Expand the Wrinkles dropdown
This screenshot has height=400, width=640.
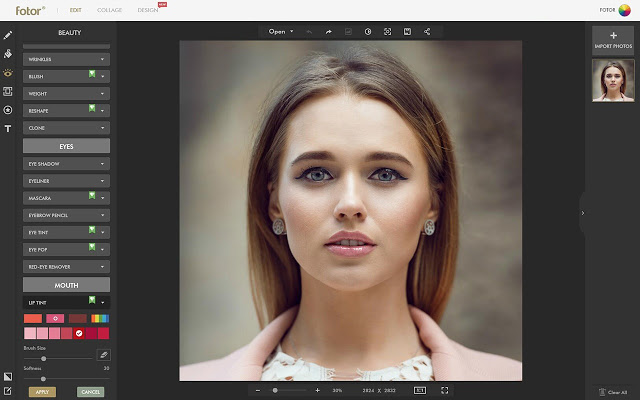pyautogui.click(x=66, y=60)
